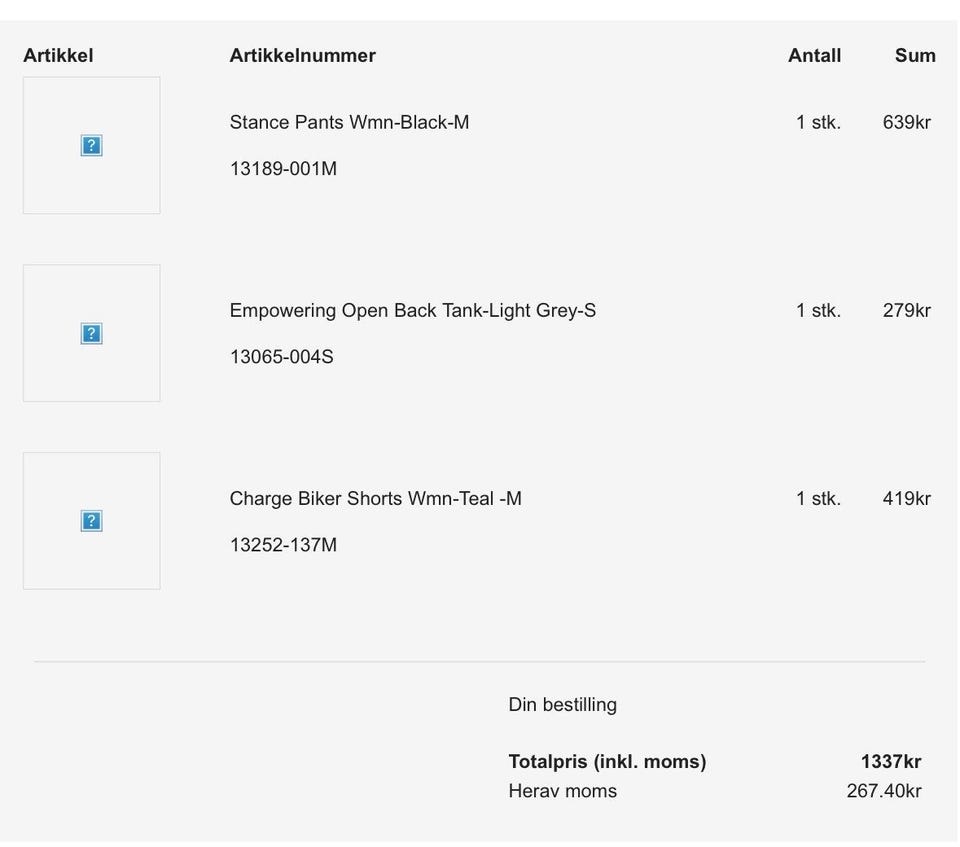Click the 279kr price for the tank
The width and height of the screenshot is (960, 847).
coord(906,311)
